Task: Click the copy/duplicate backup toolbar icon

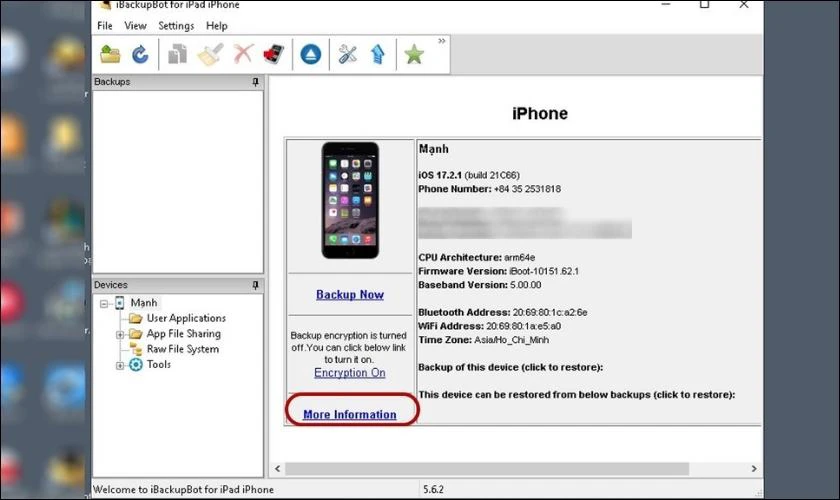Action: [x=177, y=54]
